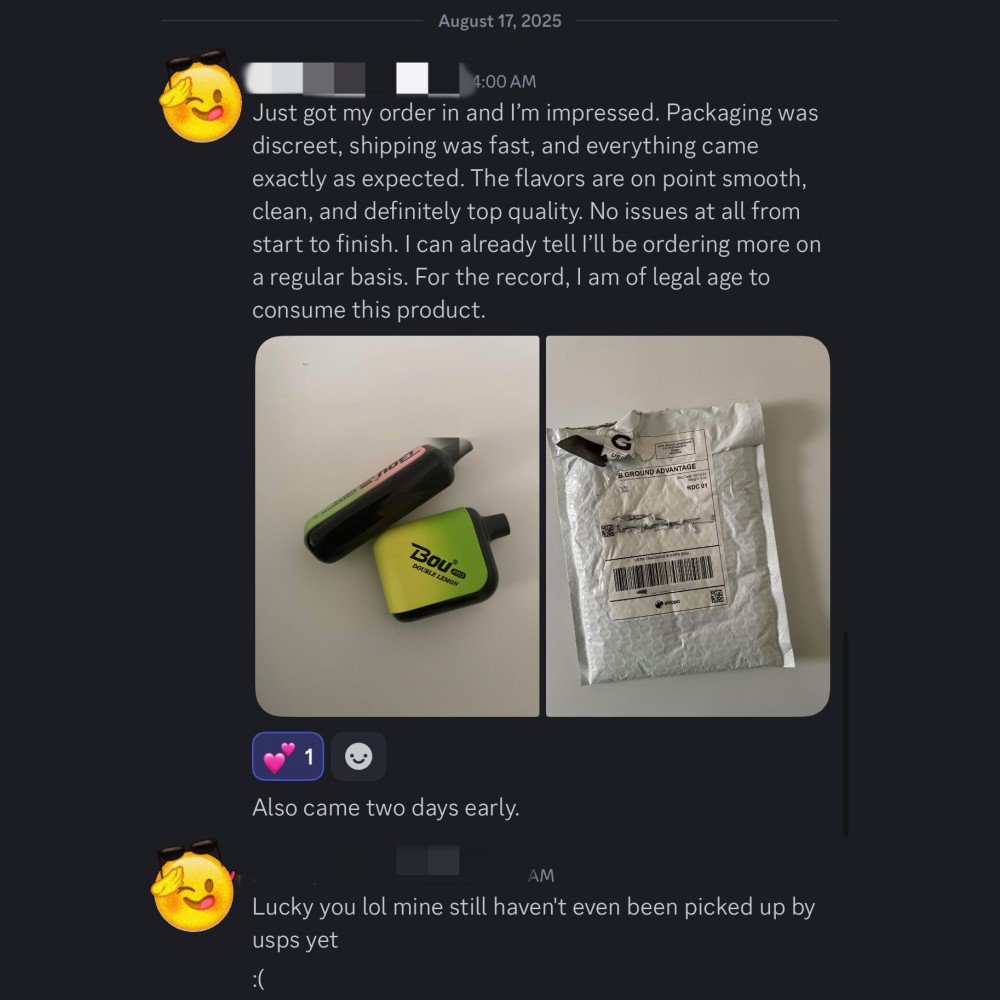This screenshot has height=1000, width=1000.
Task: Select the "Also came two days early." message
Action: (x=386, y=807)
